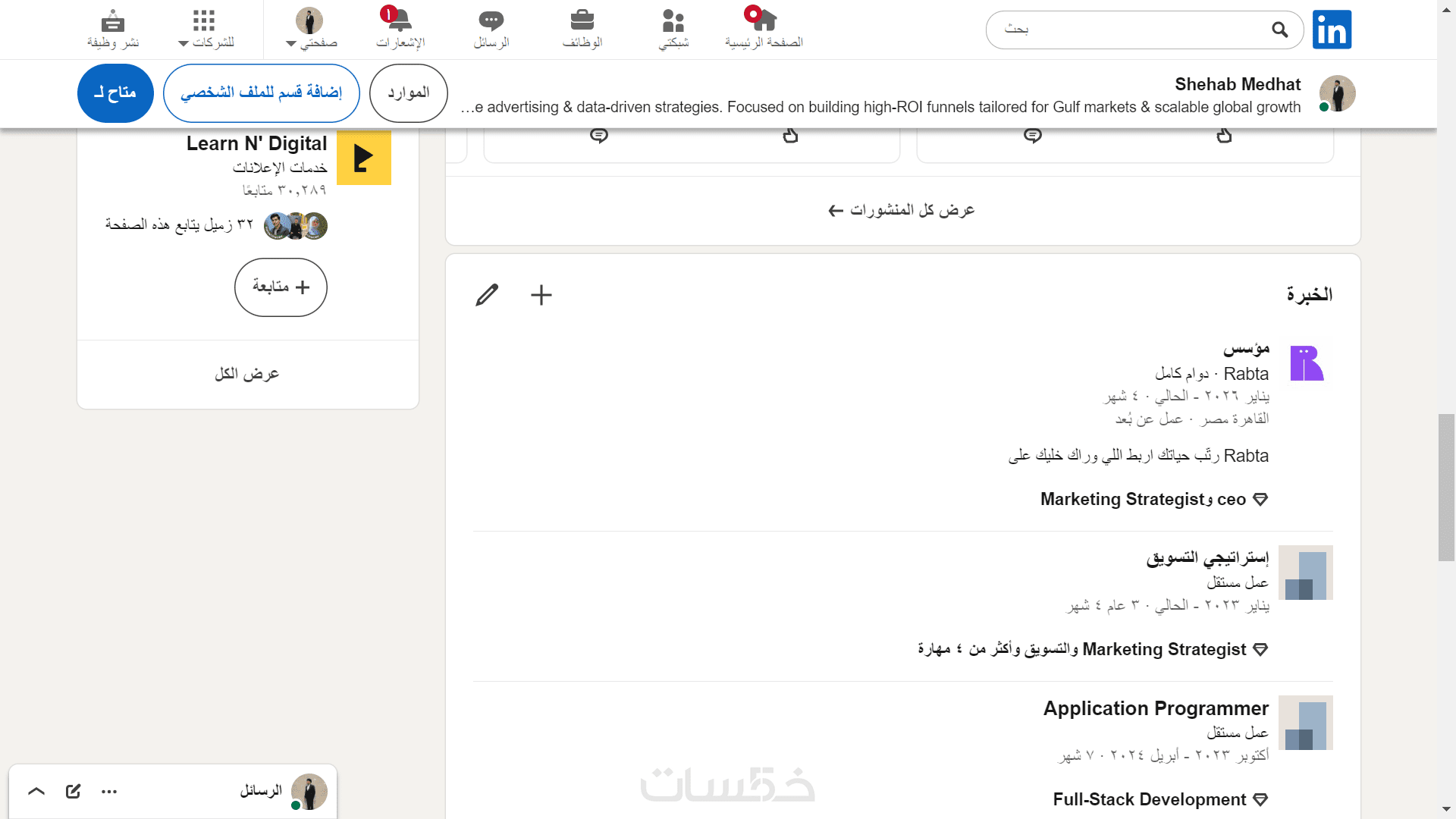The width and height of the screenshot is (1456, 819).
Task: Follow the Learn N' Digital page
Action: pos(281,287)
